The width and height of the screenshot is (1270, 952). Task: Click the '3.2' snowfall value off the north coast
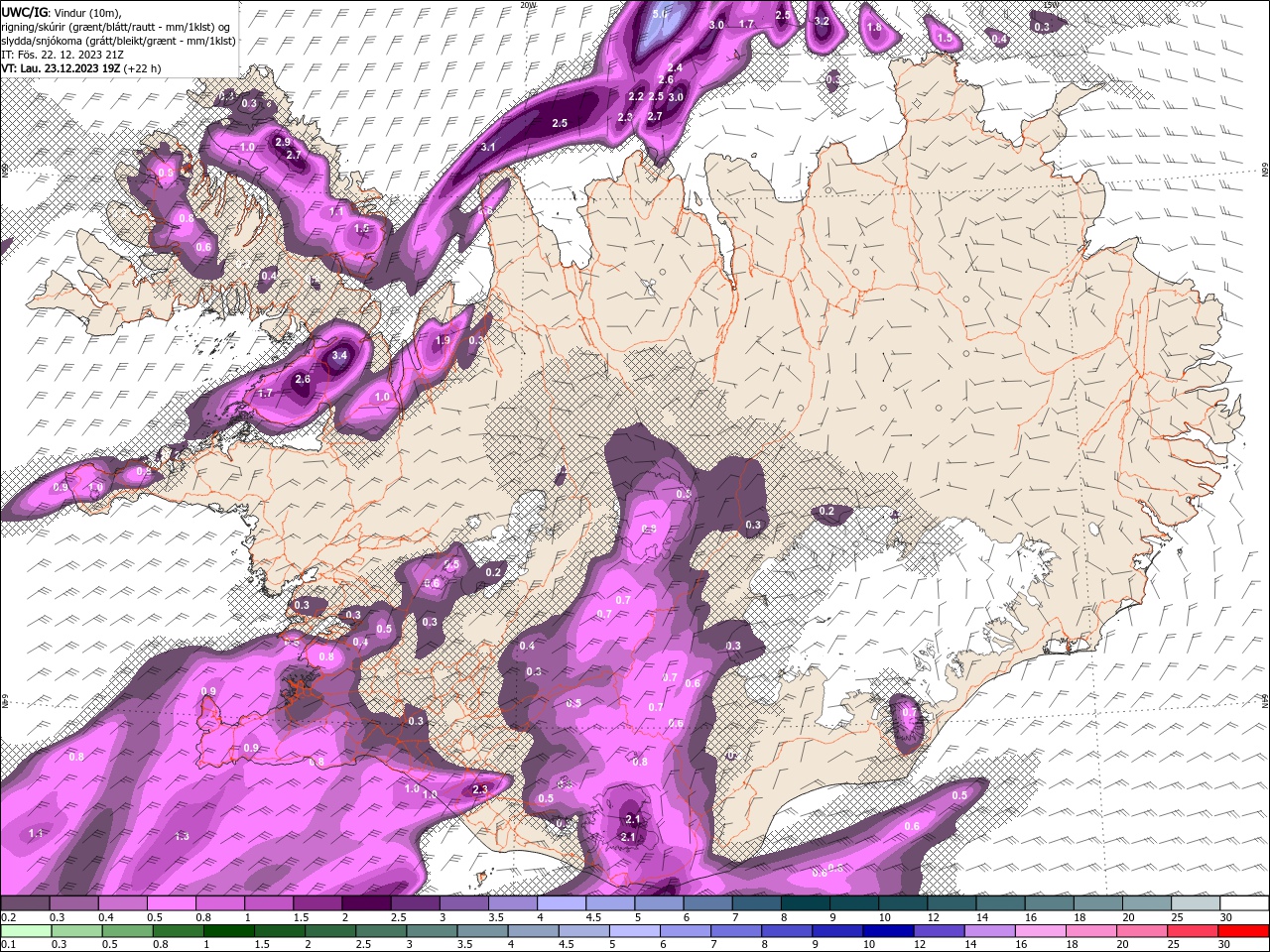point(821,21)
